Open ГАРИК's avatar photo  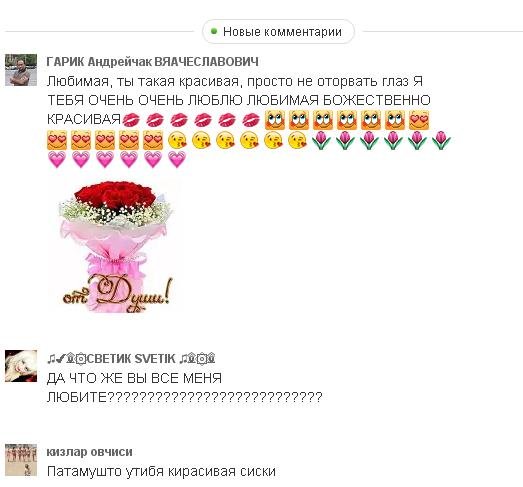(21, 70)
